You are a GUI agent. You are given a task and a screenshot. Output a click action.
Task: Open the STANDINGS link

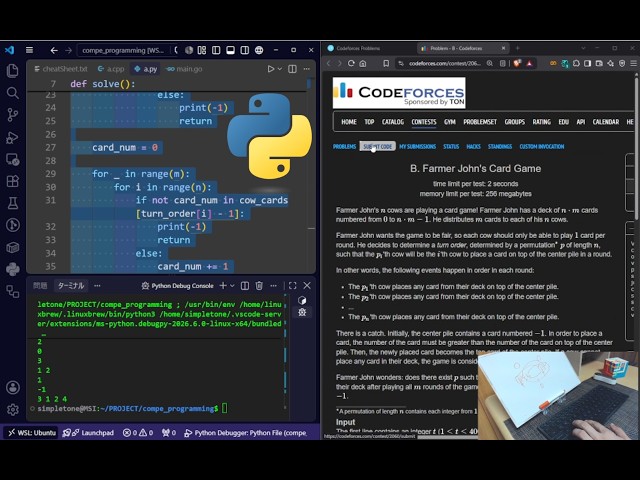[500, 147]
